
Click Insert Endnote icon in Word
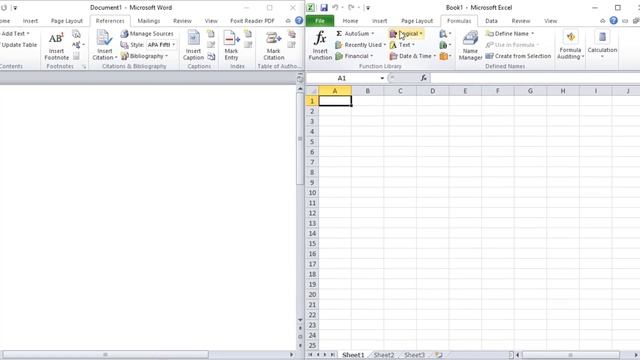tap(76, 34)
